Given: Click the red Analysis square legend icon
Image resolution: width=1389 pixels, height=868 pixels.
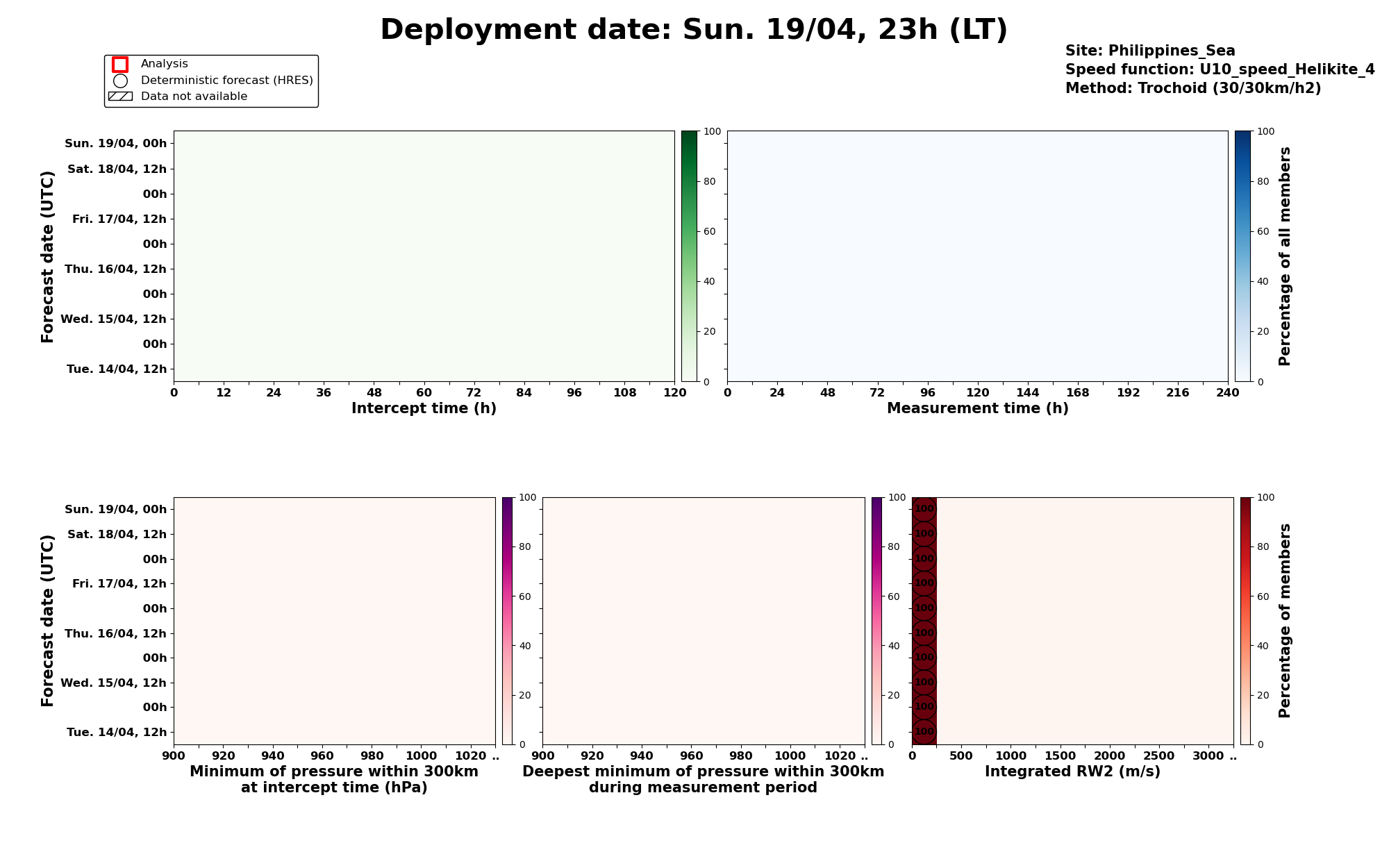Looking at the screenshot, I should (x=120, y=64).
